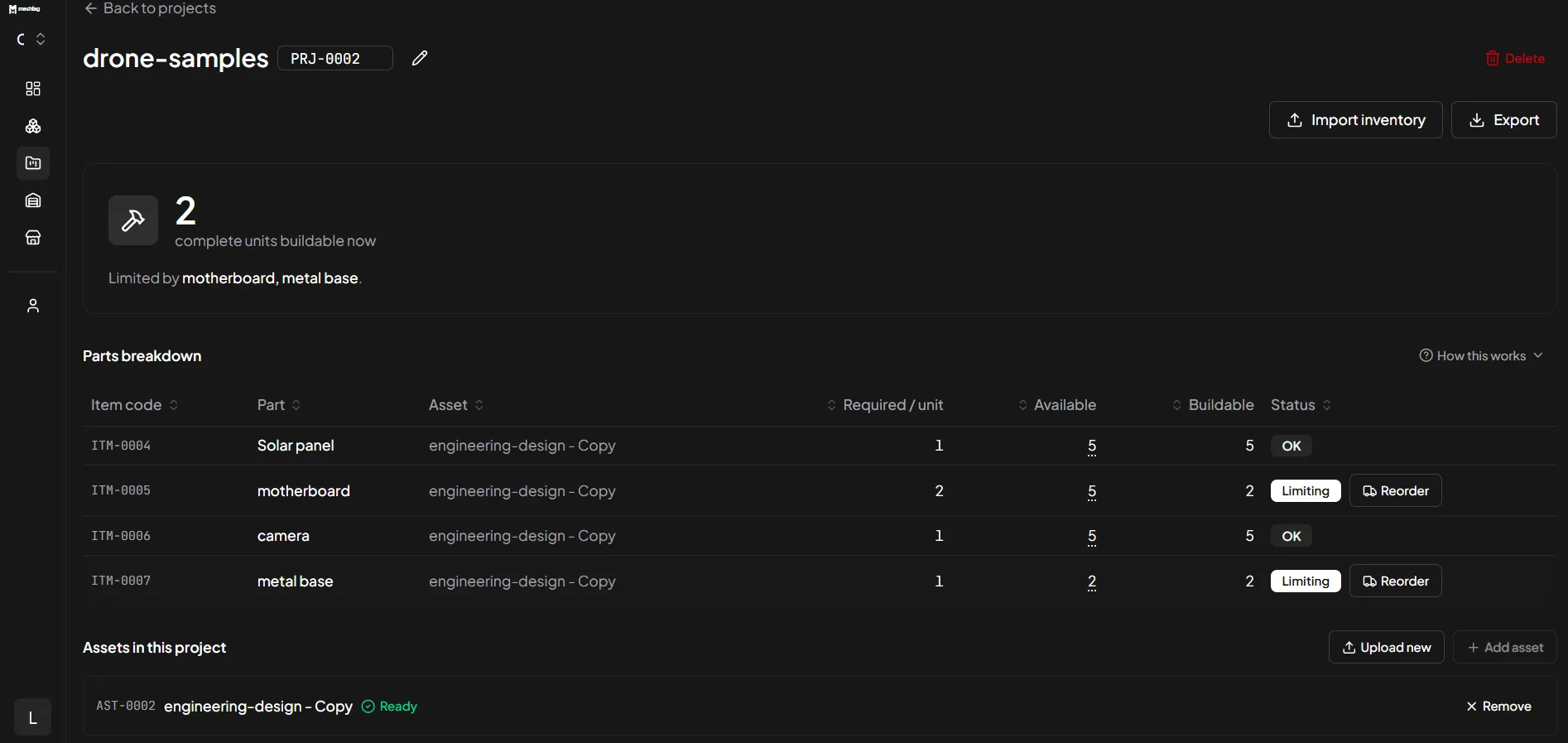This screenshot has height=743, width=1568.
Task: Expand the workspace switcher chevrons
Action: pos(40,39)
